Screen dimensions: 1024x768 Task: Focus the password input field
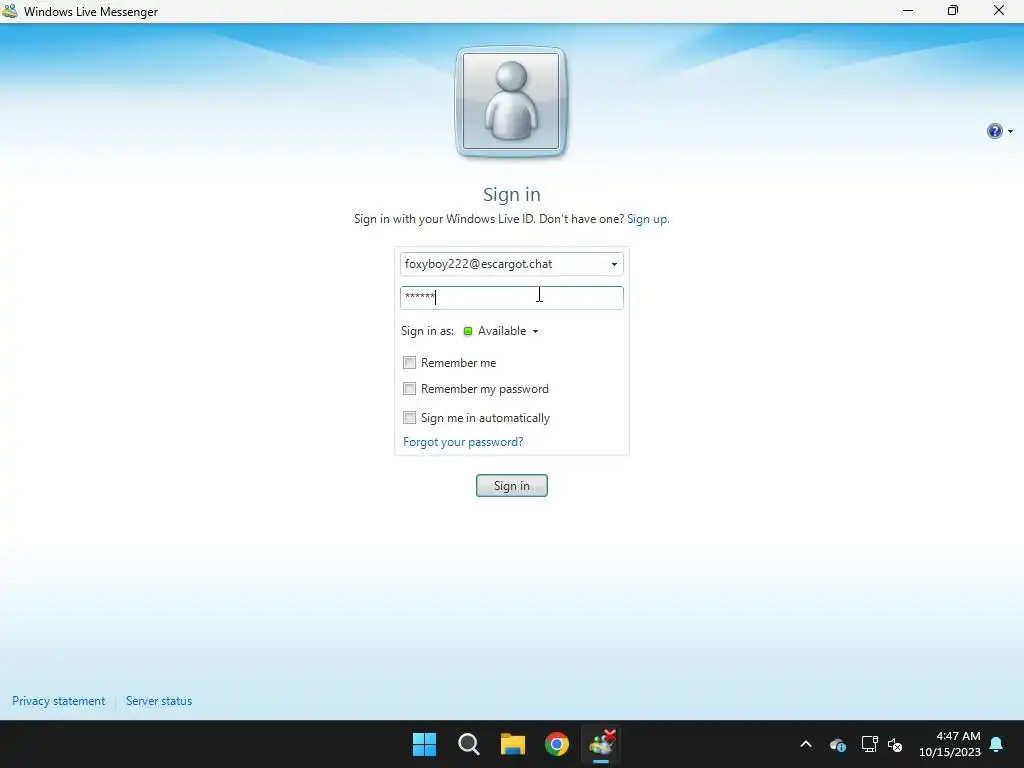click(511, 297)
